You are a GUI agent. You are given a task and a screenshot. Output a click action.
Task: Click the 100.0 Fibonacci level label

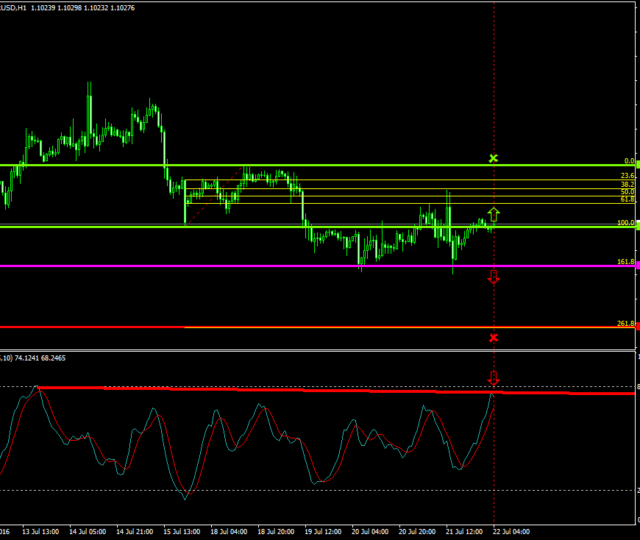[625, 223]
